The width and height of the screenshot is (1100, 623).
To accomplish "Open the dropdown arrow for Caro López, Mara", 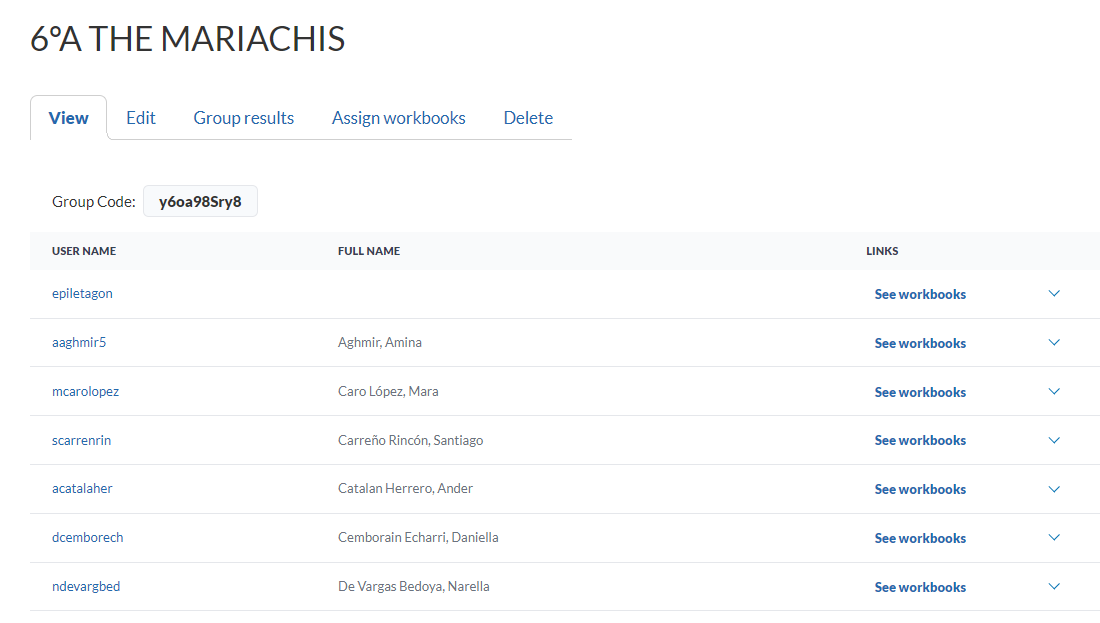I will click(1053, 392).
